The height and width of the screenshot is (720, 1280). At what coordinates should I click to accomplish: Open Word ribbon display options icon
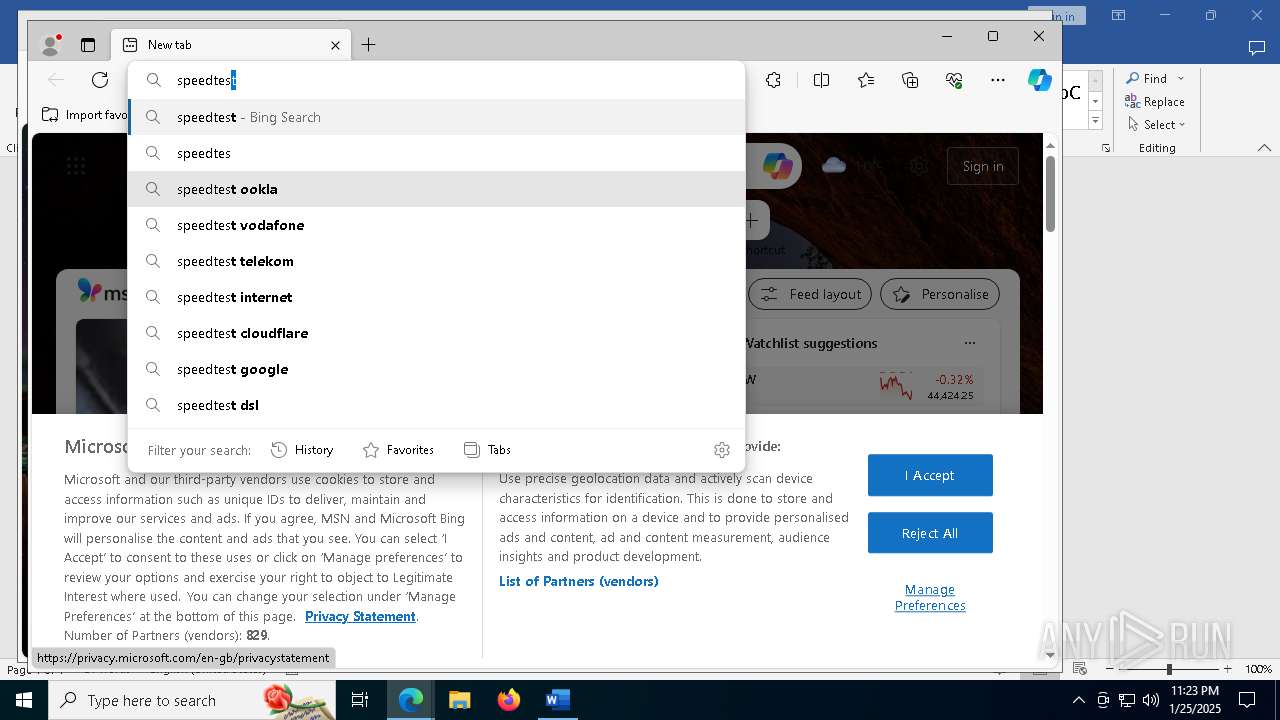click(x=1119, y=15)
